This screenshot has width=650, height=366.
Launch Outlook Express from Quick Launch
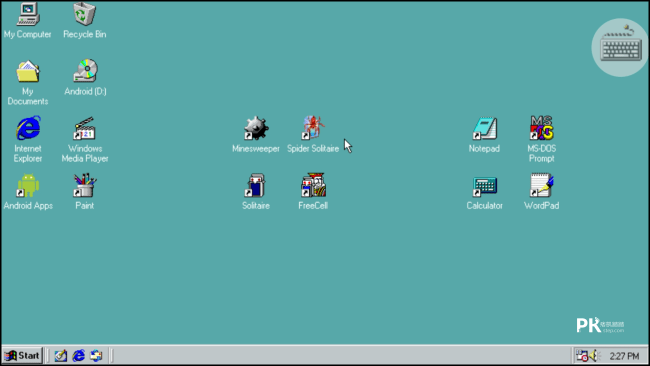coord(96,356)
